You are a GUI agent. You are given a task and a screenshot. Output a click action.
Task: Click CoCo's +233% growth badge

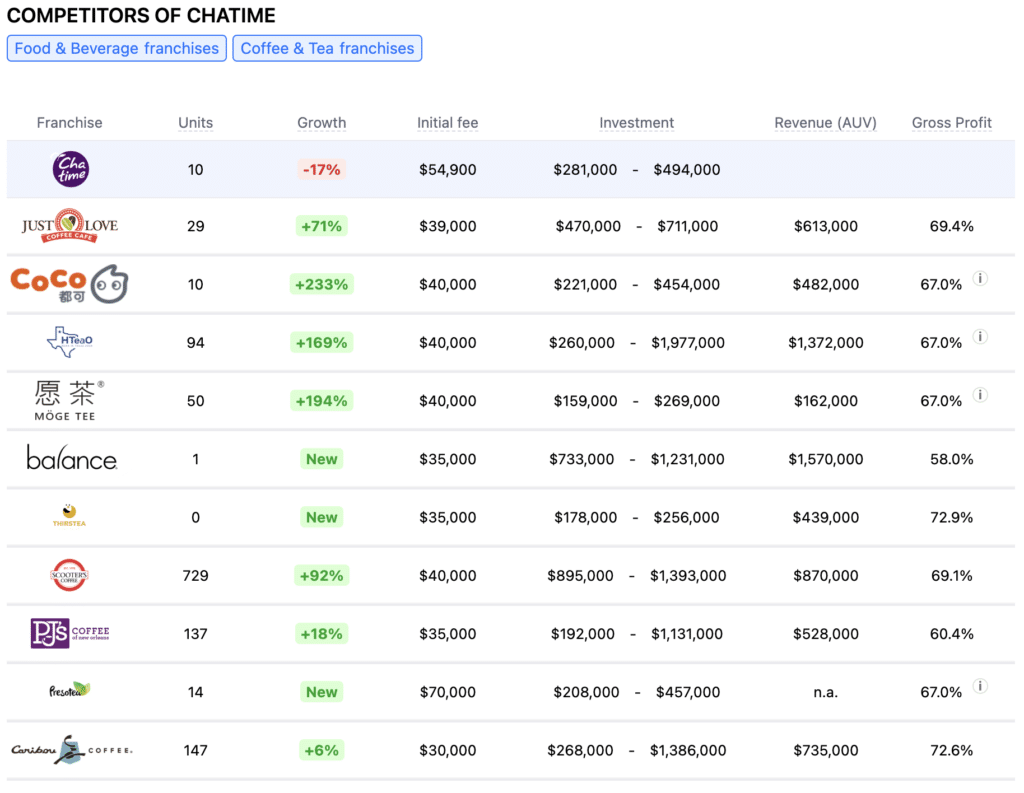(x=321, y=285)
